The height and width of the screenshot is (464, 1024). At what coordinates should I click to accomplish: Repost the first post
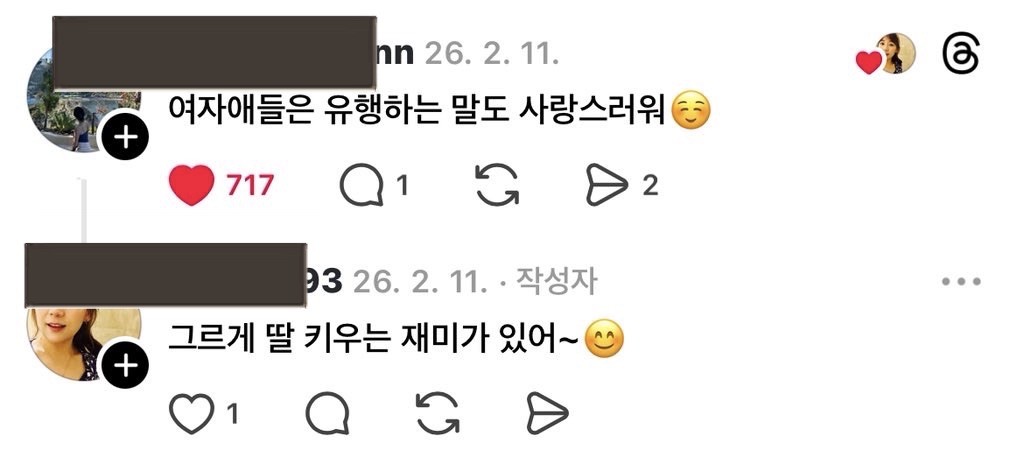point(497,186)
